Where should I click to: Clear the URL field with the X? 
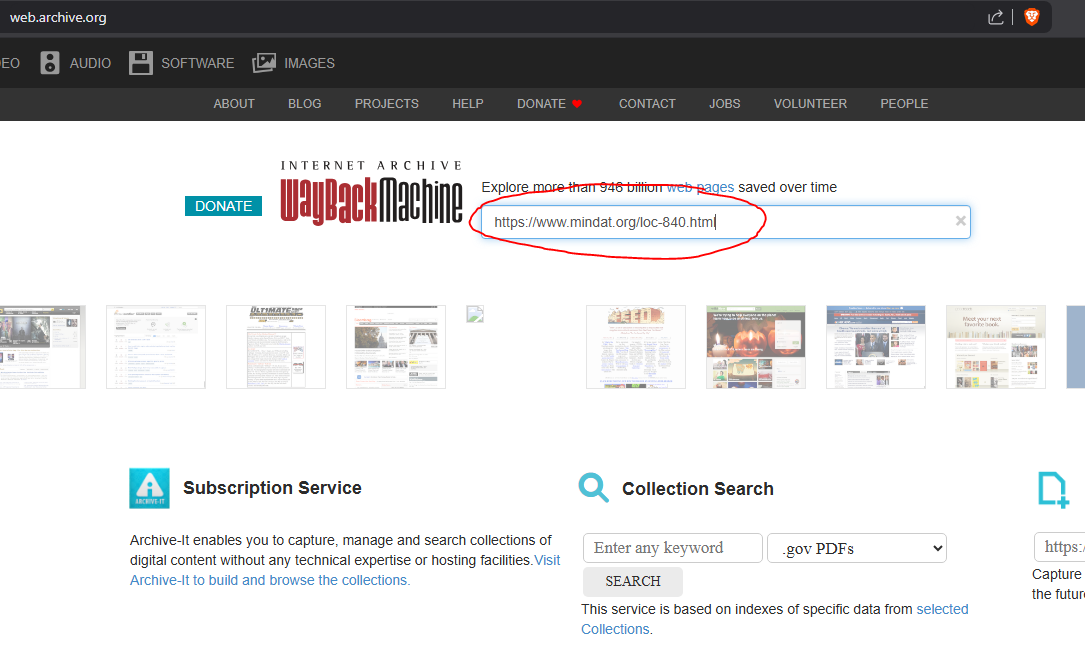coord(960,221)
